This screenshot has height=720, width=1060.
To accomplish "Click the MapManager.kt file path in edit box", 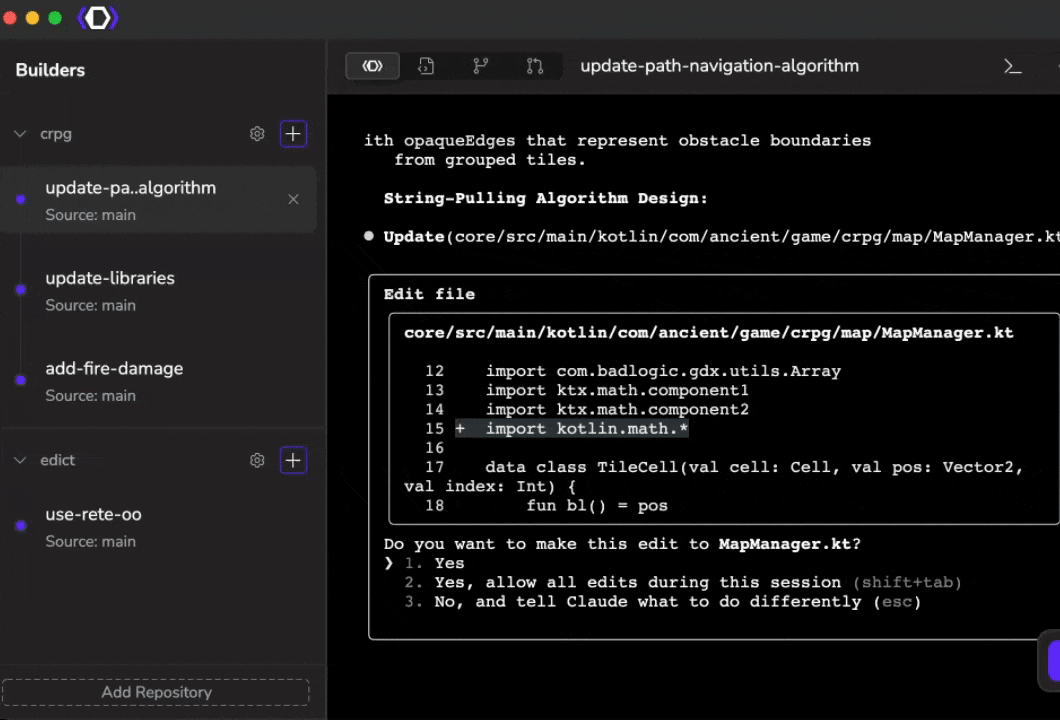I will coord(708,333).
